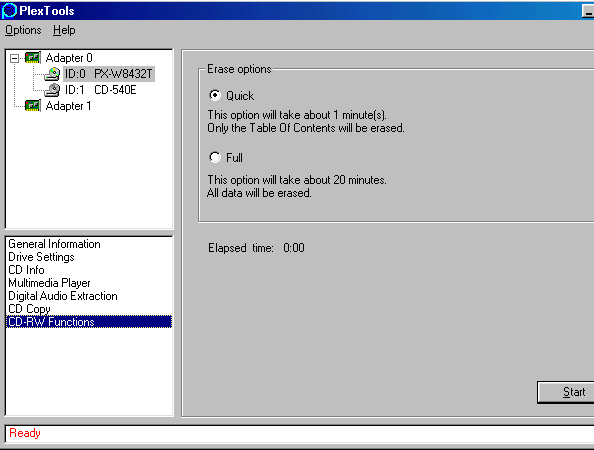Open Multimedia Player from function list
594x450 pixels.
click(49, 283)
